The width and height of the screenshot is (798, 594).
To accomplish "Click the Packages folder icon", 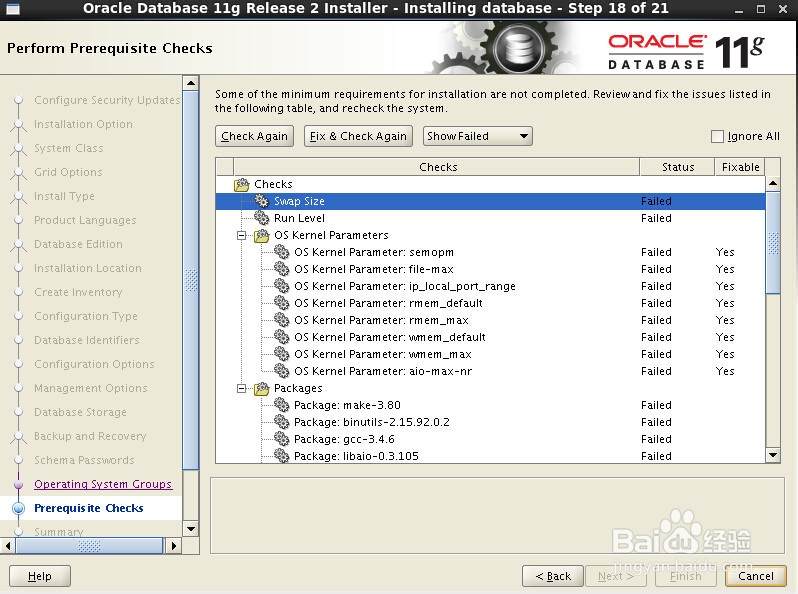I will point(262,388).
